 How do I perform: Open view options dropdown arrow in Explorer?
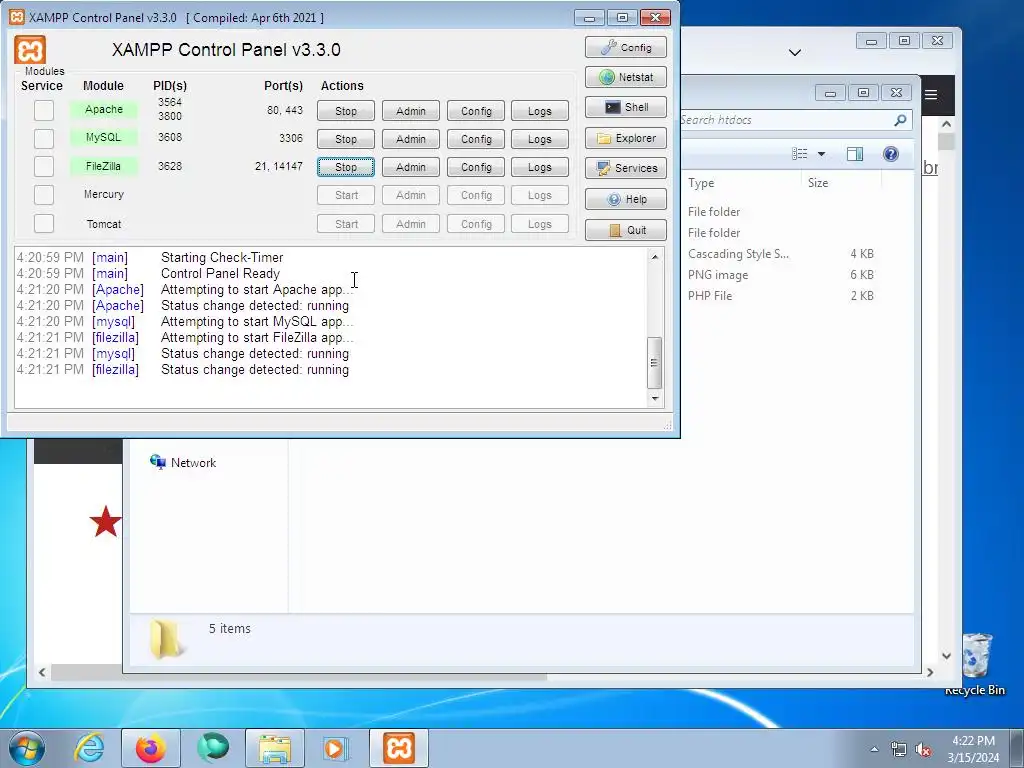[822, 154]
